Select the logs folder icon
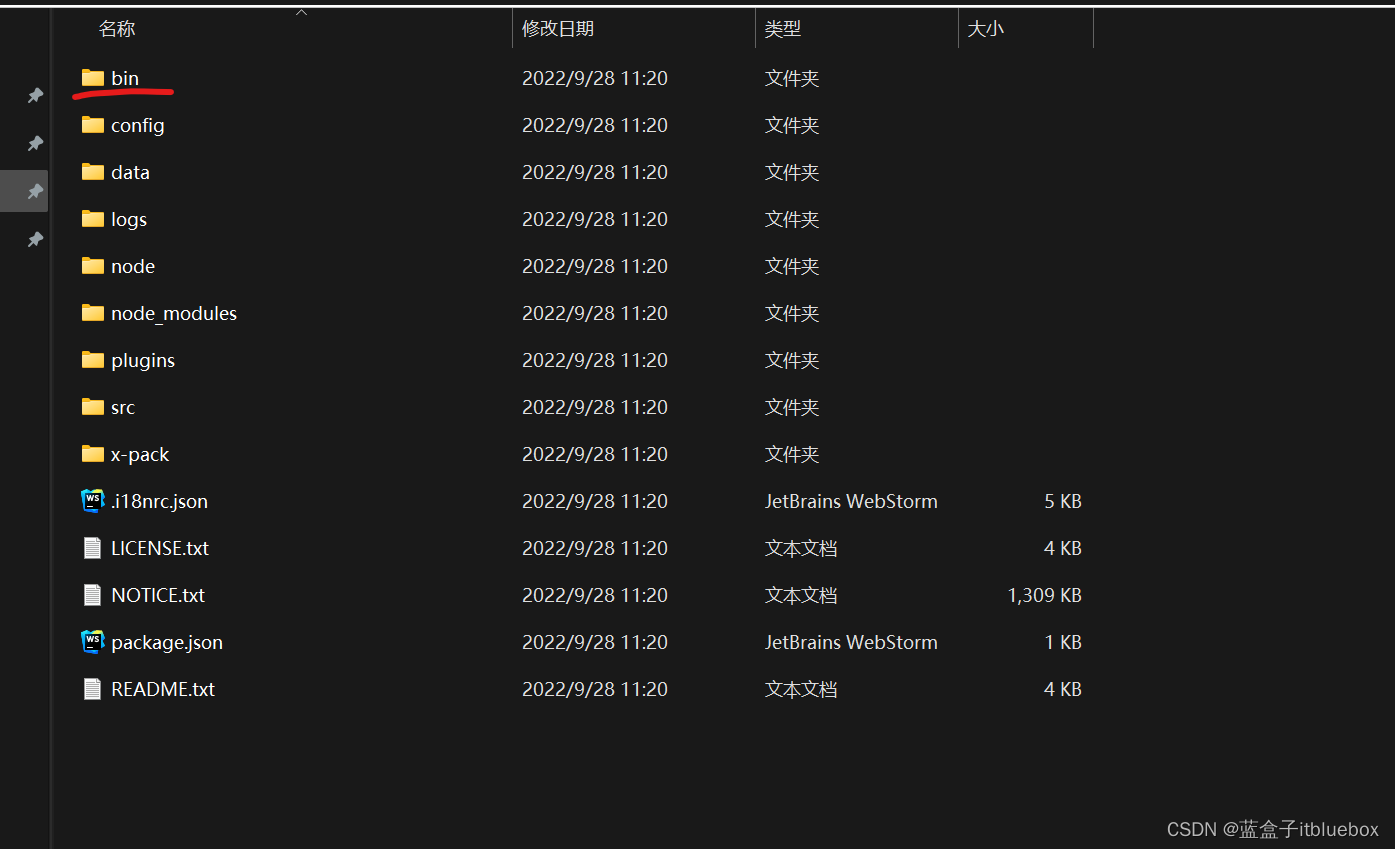This screenshot has width=1395, height=849. (93, 219)
